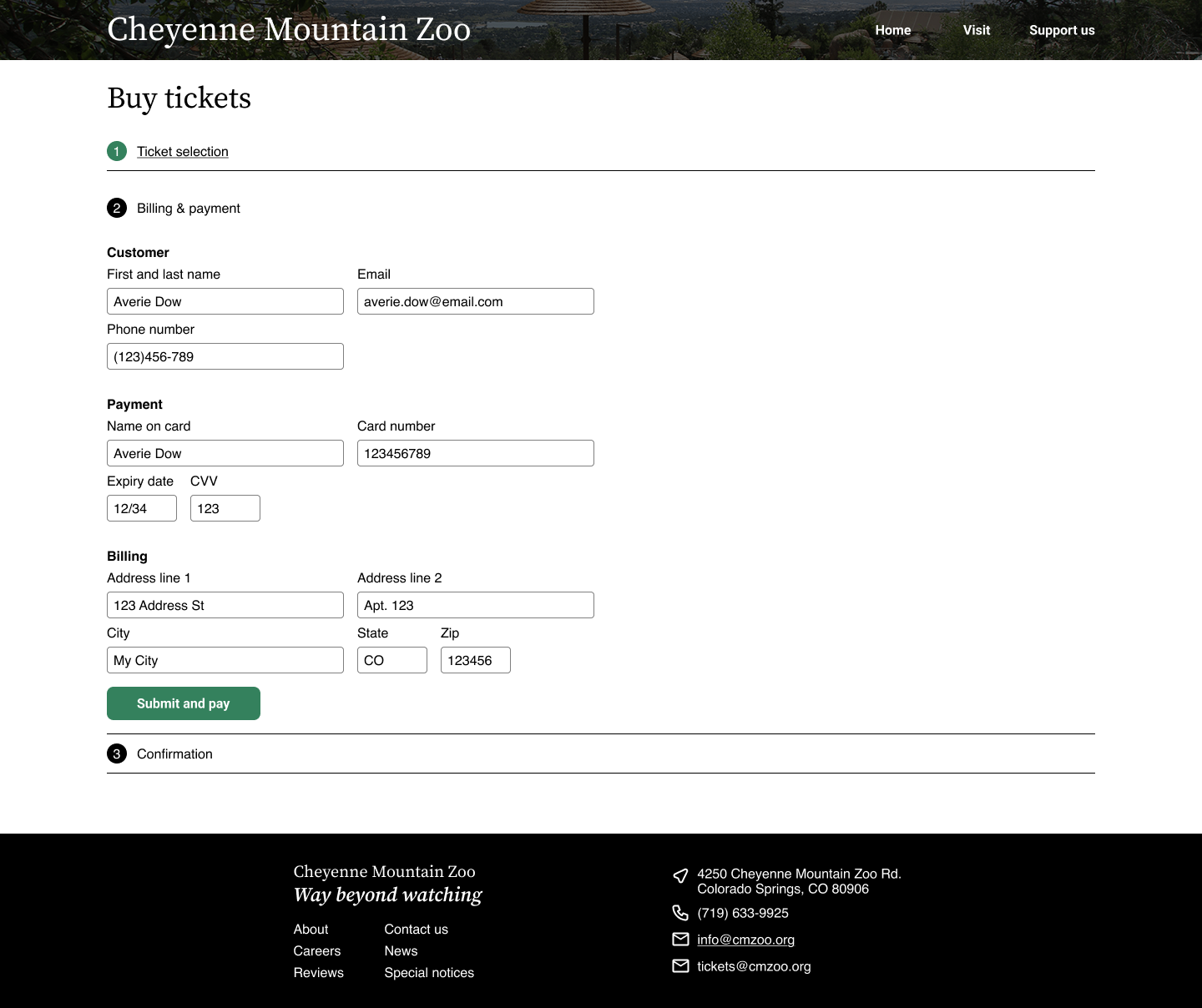Click the Way beyond watching tagline

point(387,895)
